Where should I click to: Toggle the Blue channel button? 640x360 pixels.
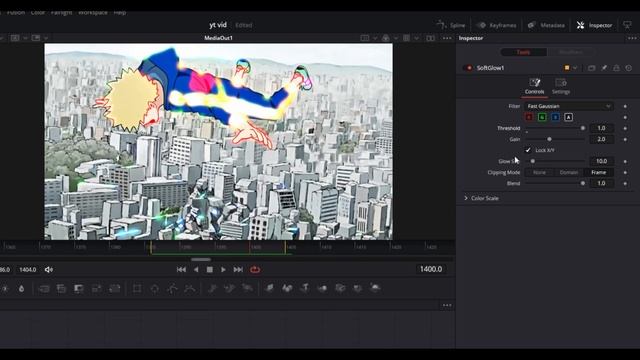pyautogui.click(x=555, y=117)
